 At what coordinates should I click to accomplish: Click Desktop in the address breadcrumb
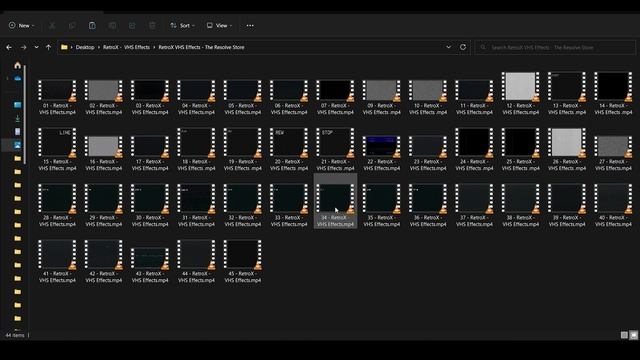85,47
